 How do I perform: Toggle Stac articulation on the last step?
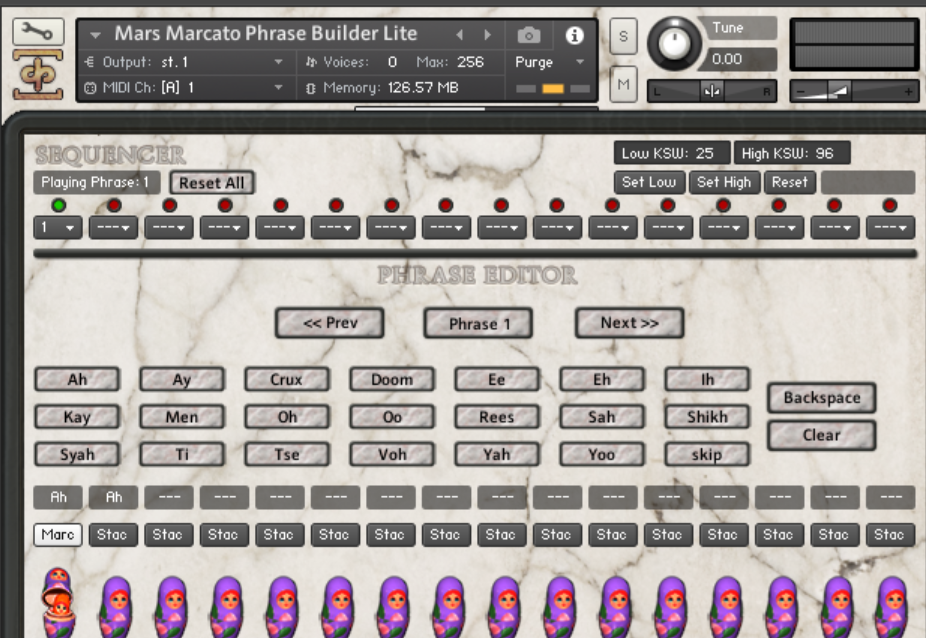point(890,535)
